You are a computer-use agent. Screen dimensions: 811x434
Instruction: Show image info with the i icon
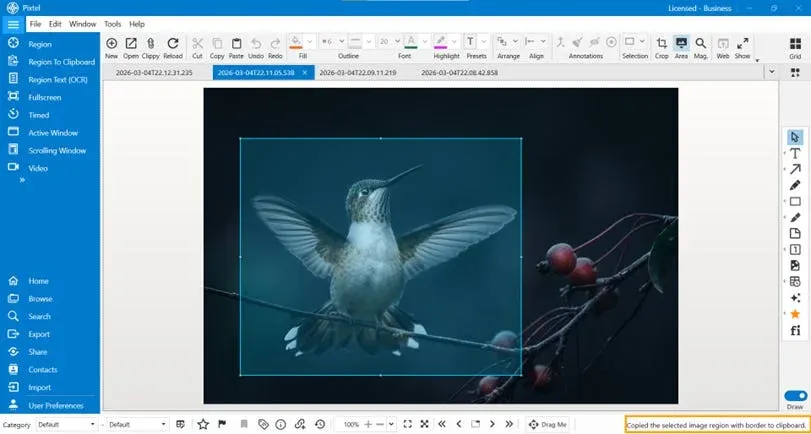[x=281, y=424]
